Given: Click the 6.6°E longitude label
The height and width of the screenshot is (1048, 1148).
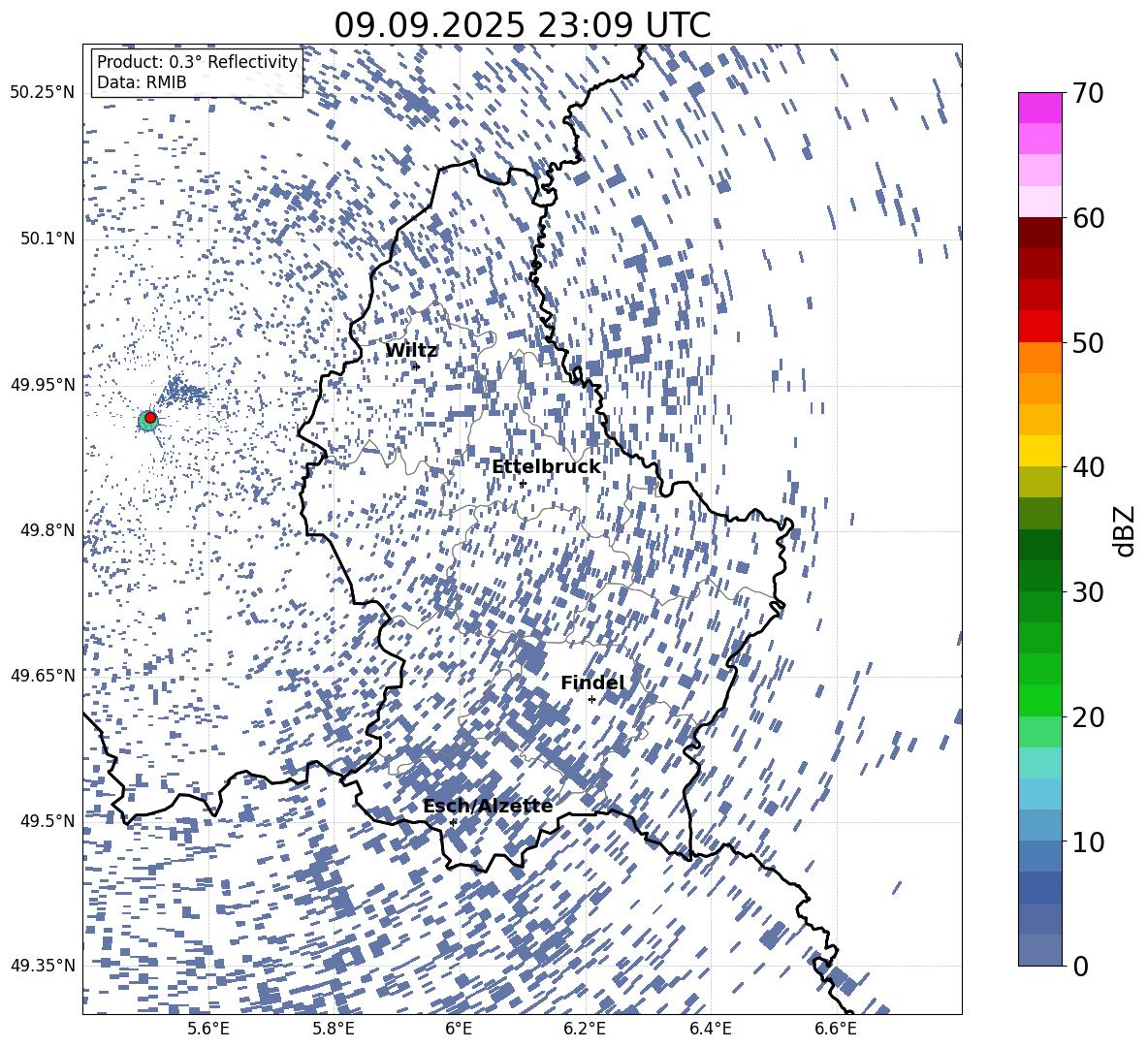Looking at the screenshot, I should tap(836, 1029).
